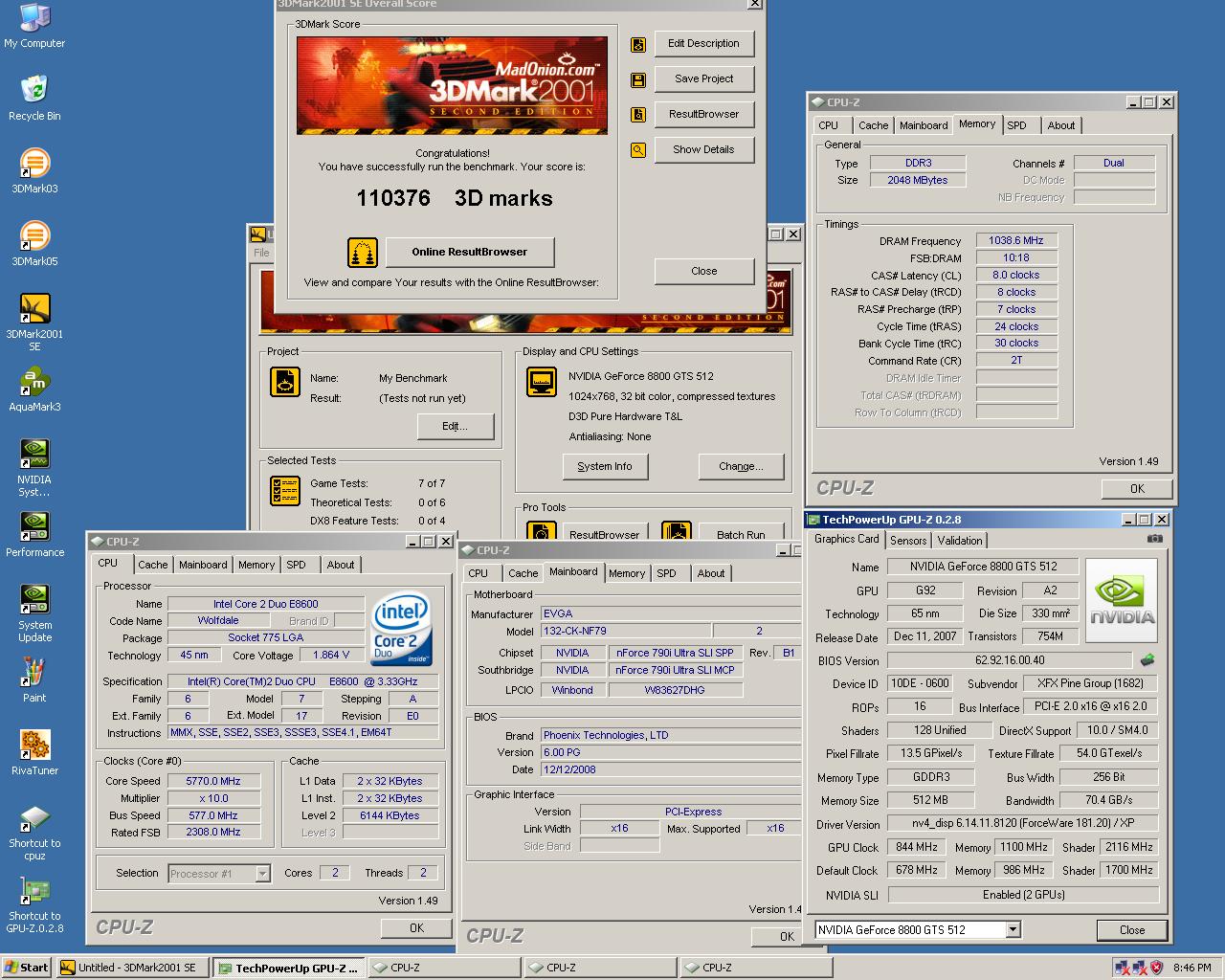Click the DRAM Frequency 1038.6 MHz value
The height and width of the screenshot is (980, 1225).
point(1016,241)
